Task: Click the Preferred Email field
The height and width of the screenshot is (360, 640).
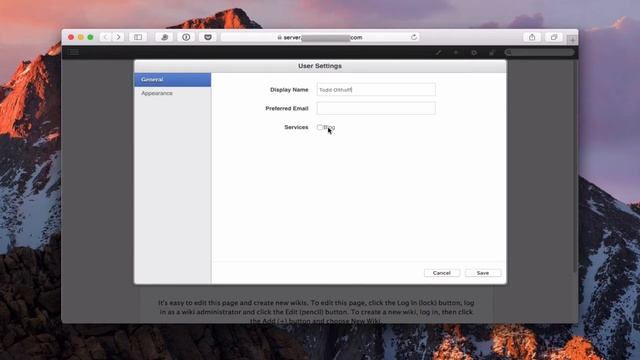Action: (376, 109)
